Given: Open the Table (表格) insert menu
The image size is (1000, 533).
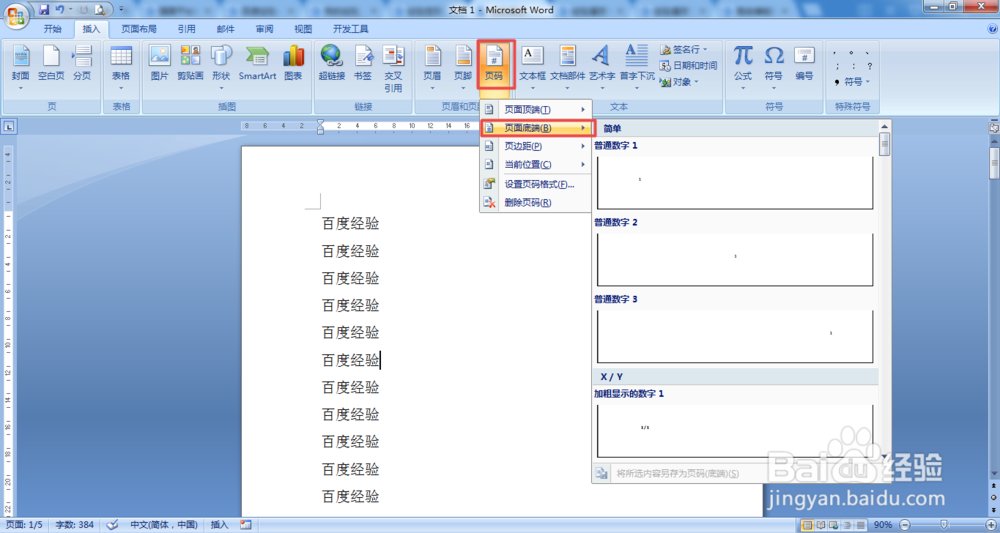Looking at the screenshot, I should click(x=121, y=68).
